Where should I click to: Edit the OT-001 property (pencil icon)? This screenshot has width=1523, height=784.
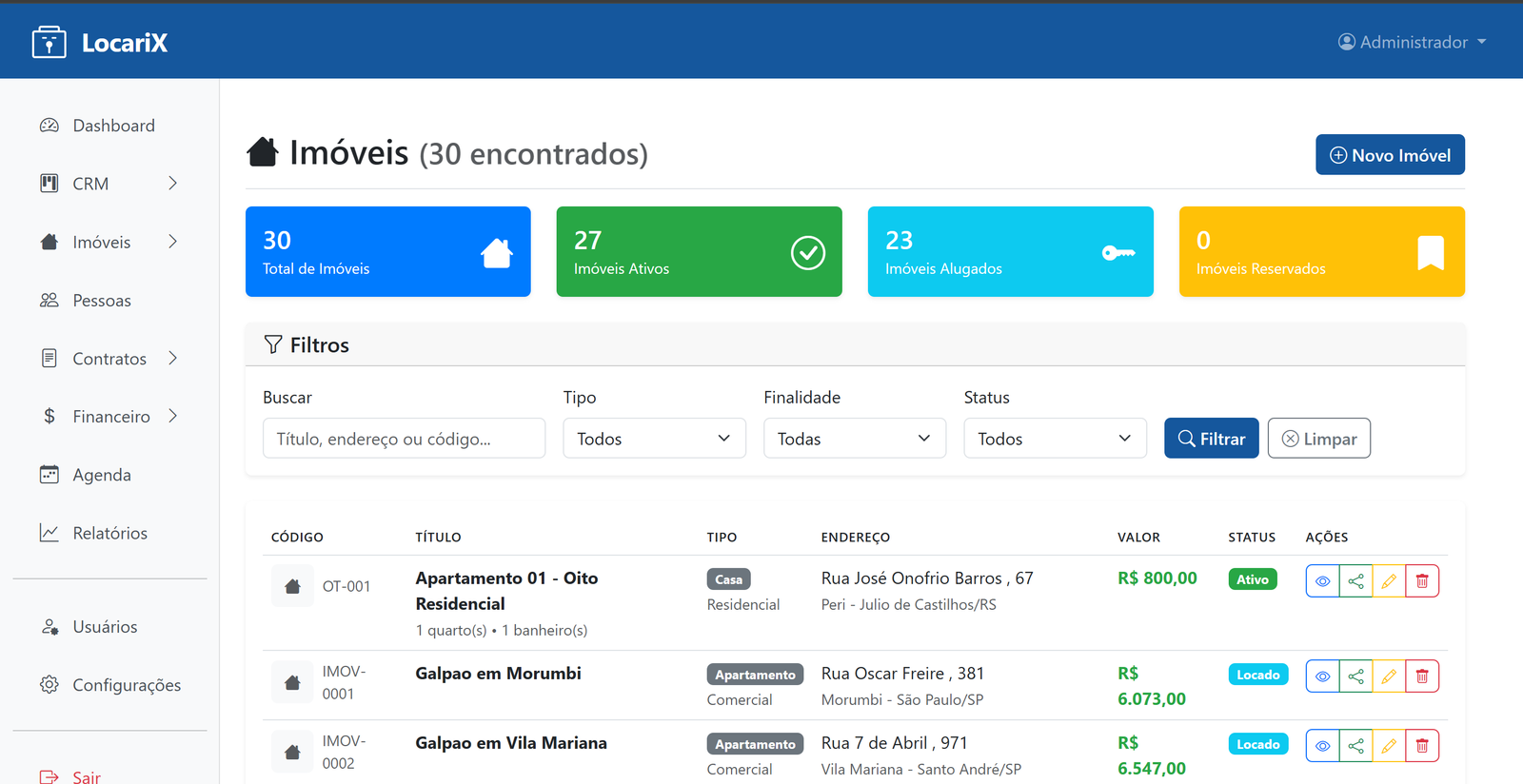[1389, 581]
